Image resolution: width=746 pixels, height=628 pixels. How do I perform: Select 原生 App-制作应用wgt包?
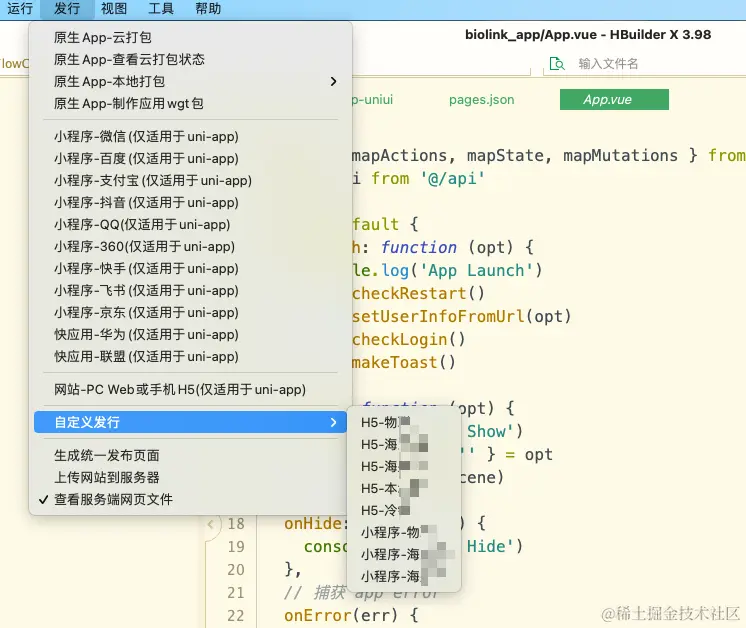[190, 103]
